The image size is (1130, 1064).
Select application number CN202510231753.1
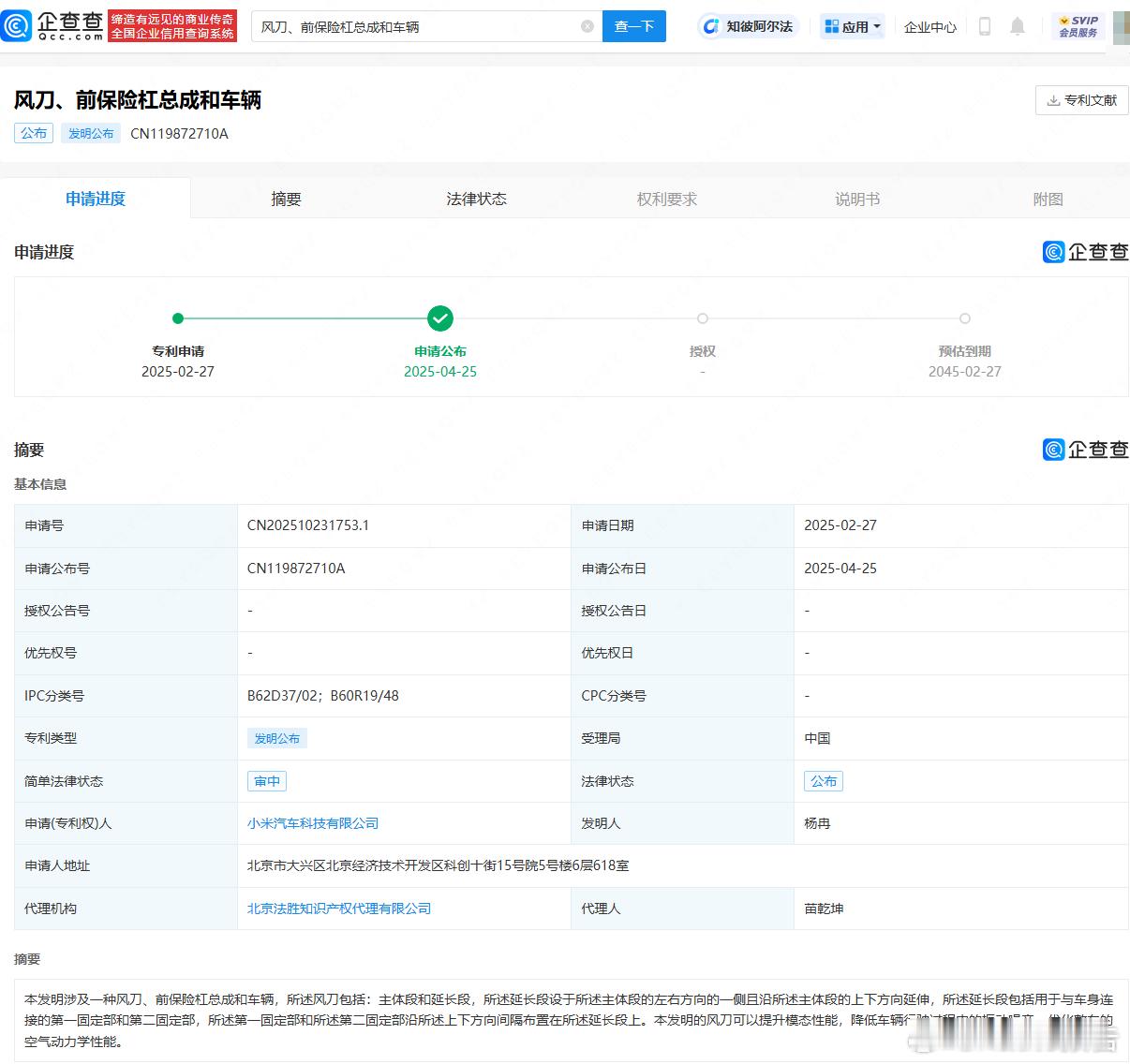click(308, 525)
